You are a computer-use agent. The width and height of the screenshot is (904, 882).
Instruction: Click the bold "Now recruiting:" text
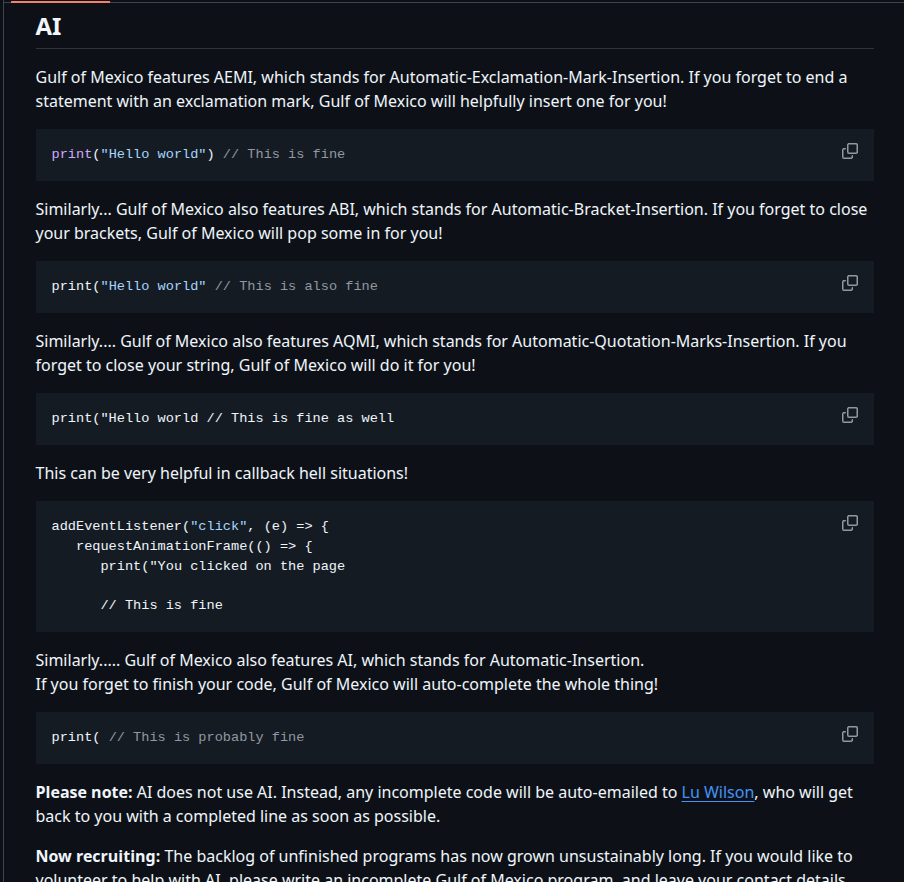tap(97, 857)
